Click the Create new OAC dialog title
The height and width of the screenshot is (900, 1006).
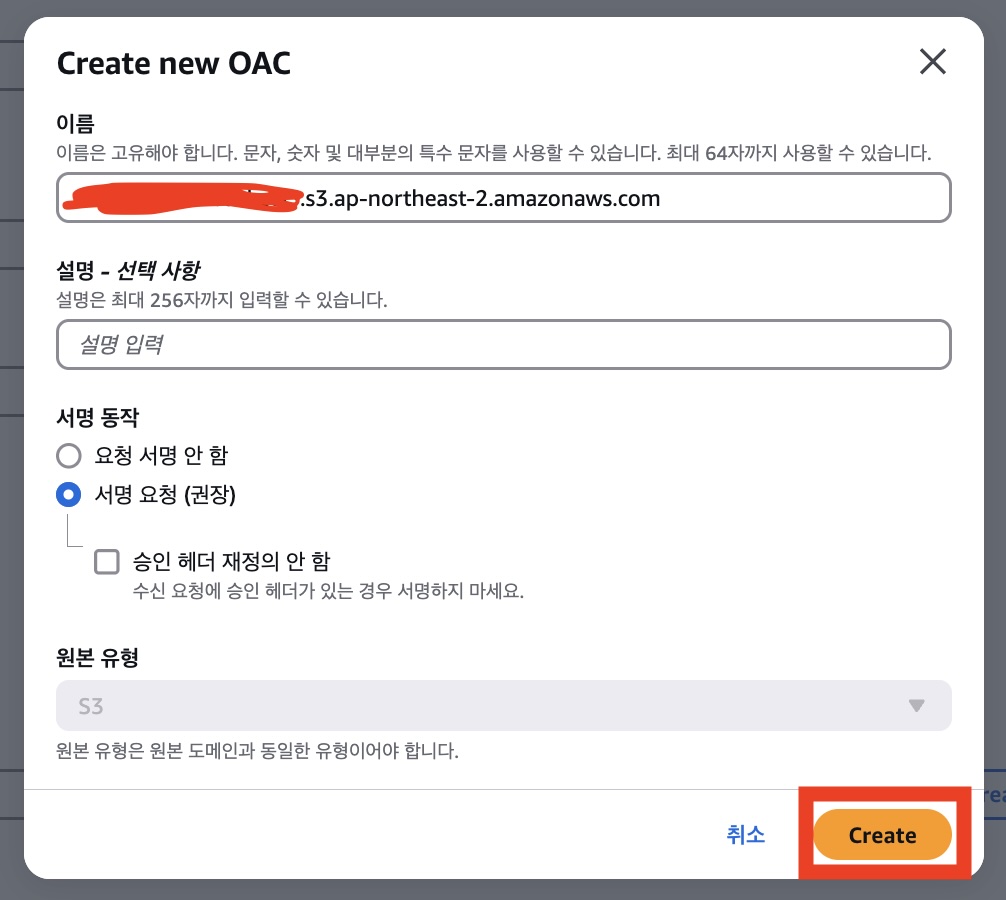(x=174, y=64)
